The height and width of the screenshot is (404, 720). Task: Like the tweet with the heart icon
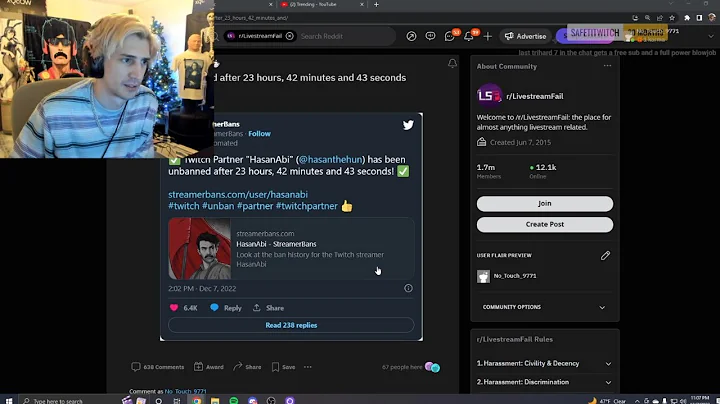pos(174,308)
